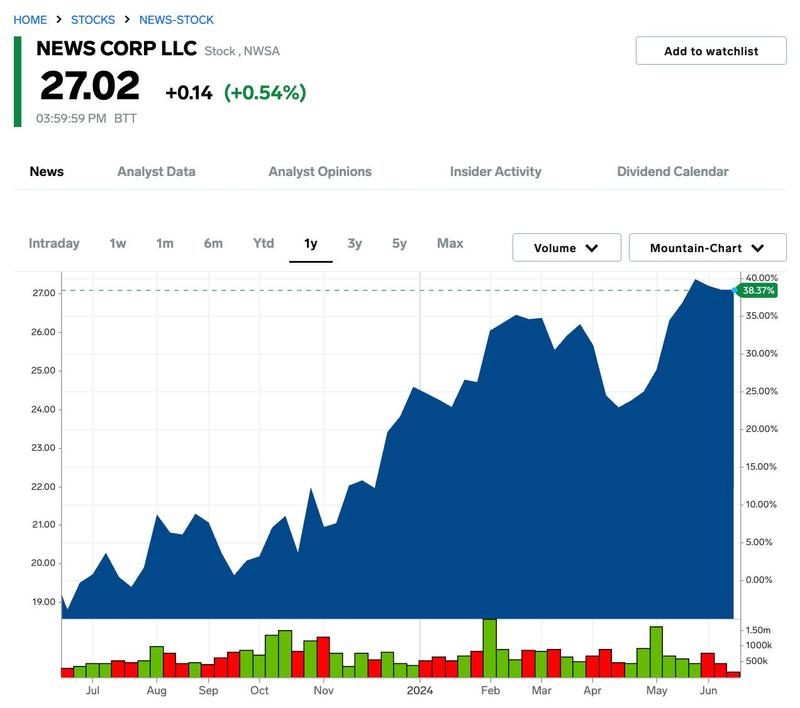Expand the Mountain-Chart type dropdown
The width and height of the screenshot is (800, 708).
(x=707, y=247)
